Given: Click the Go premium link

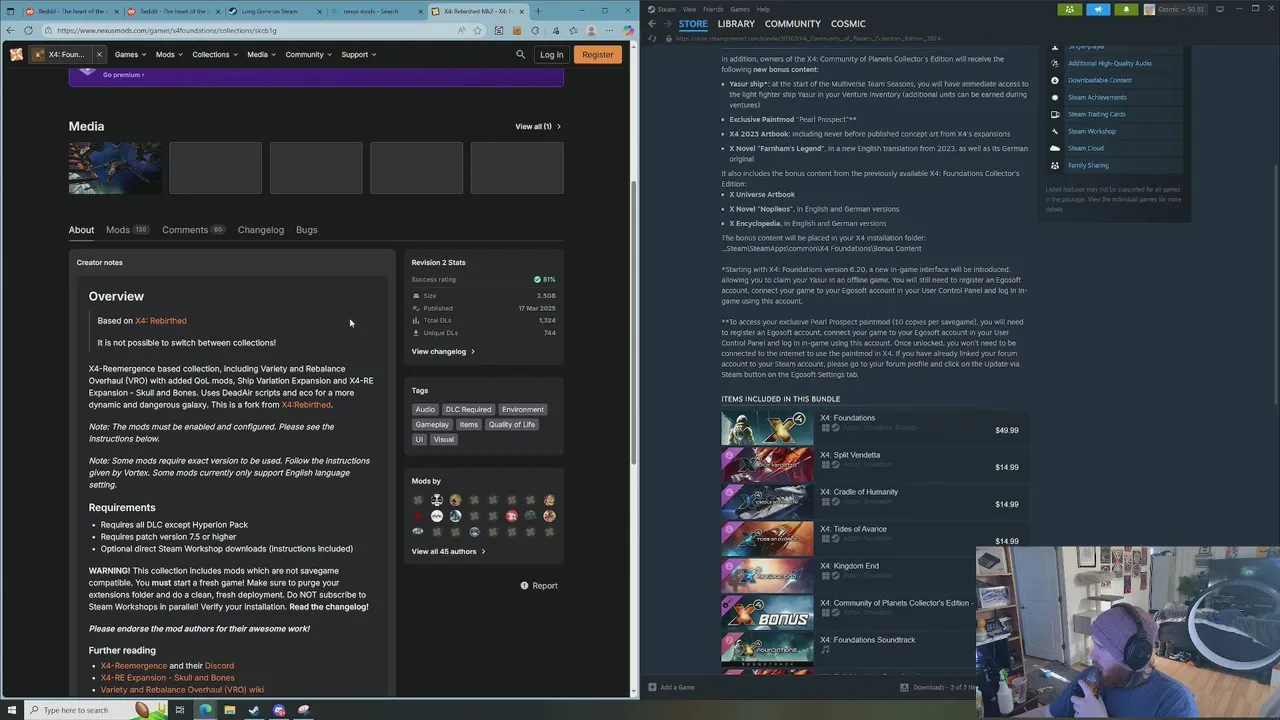Looking at the screenshot, I should point(123,74).
